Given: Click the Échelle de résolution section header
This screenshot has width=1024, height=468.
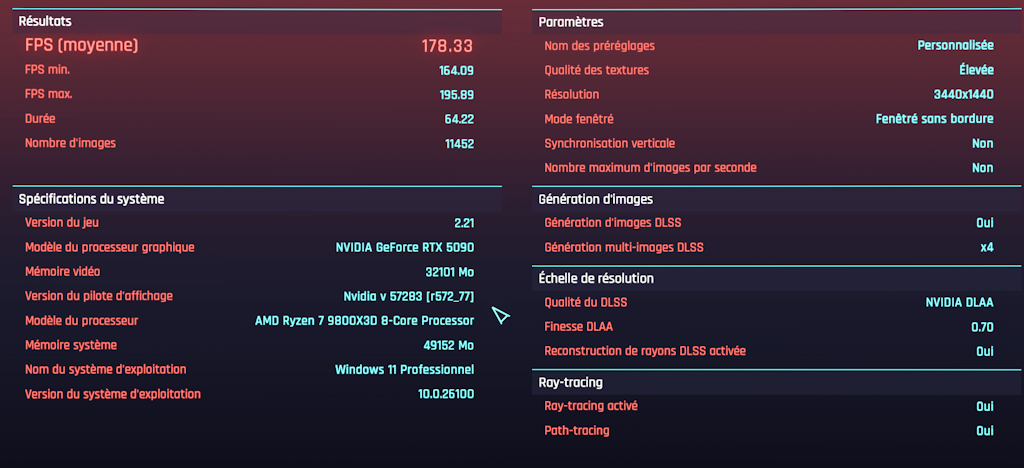Looking at the screenshot, I should tap(596, 278).
